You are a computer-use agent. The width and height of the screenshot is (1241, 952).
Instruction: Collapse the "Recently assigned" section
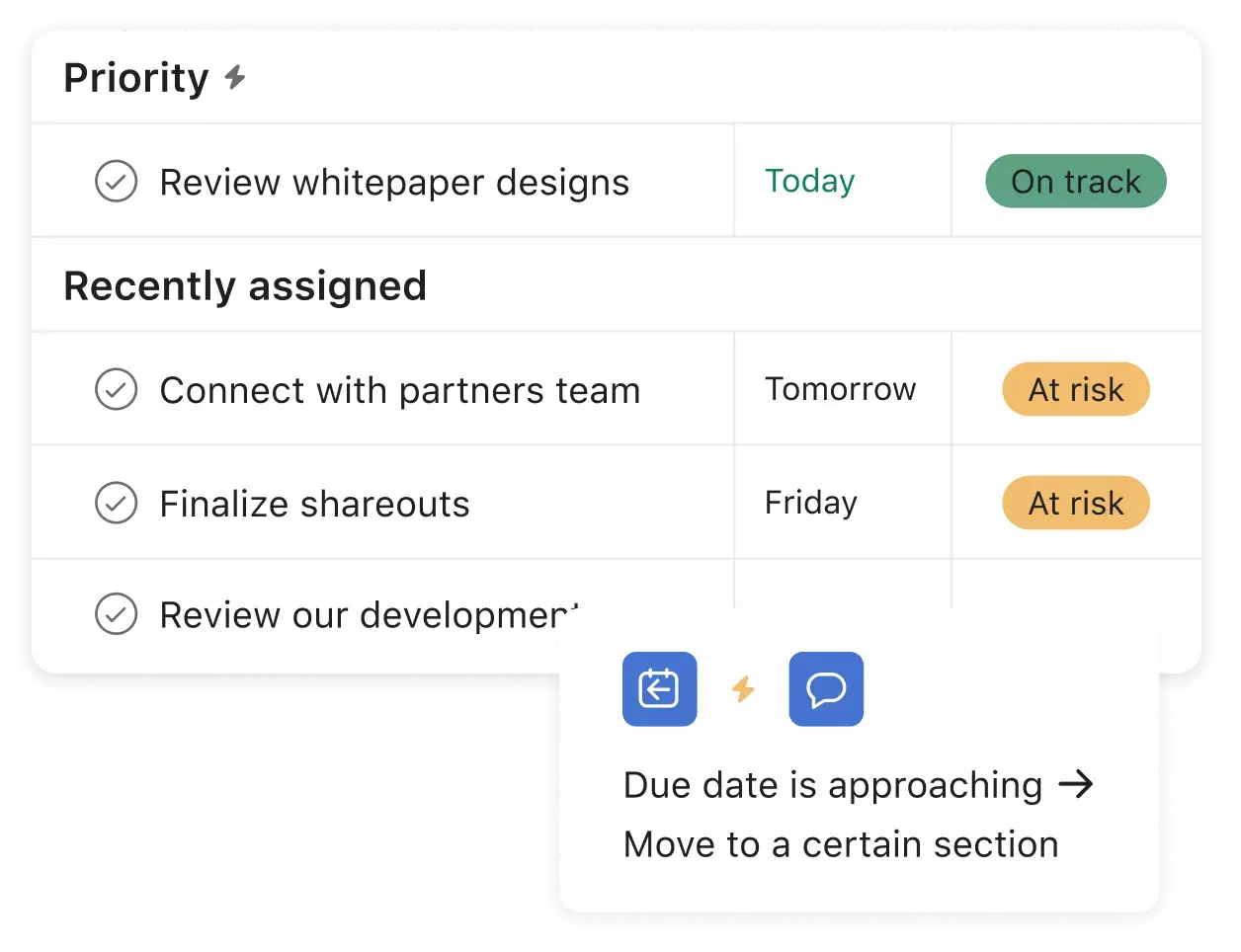[x=245, y=286]
